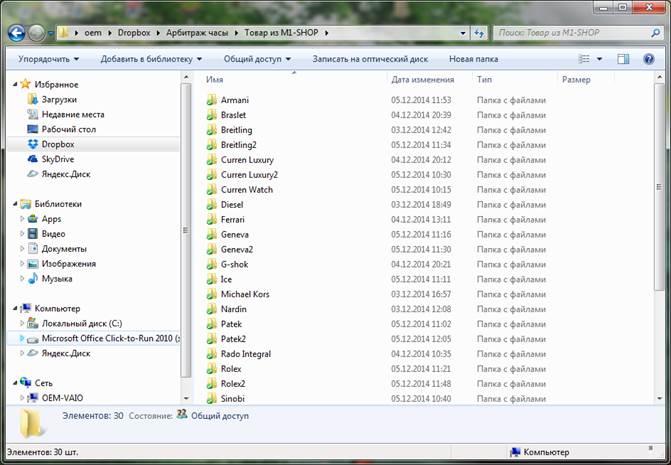
Task: Select the Braslet folder icon
Action: point(211,115)
